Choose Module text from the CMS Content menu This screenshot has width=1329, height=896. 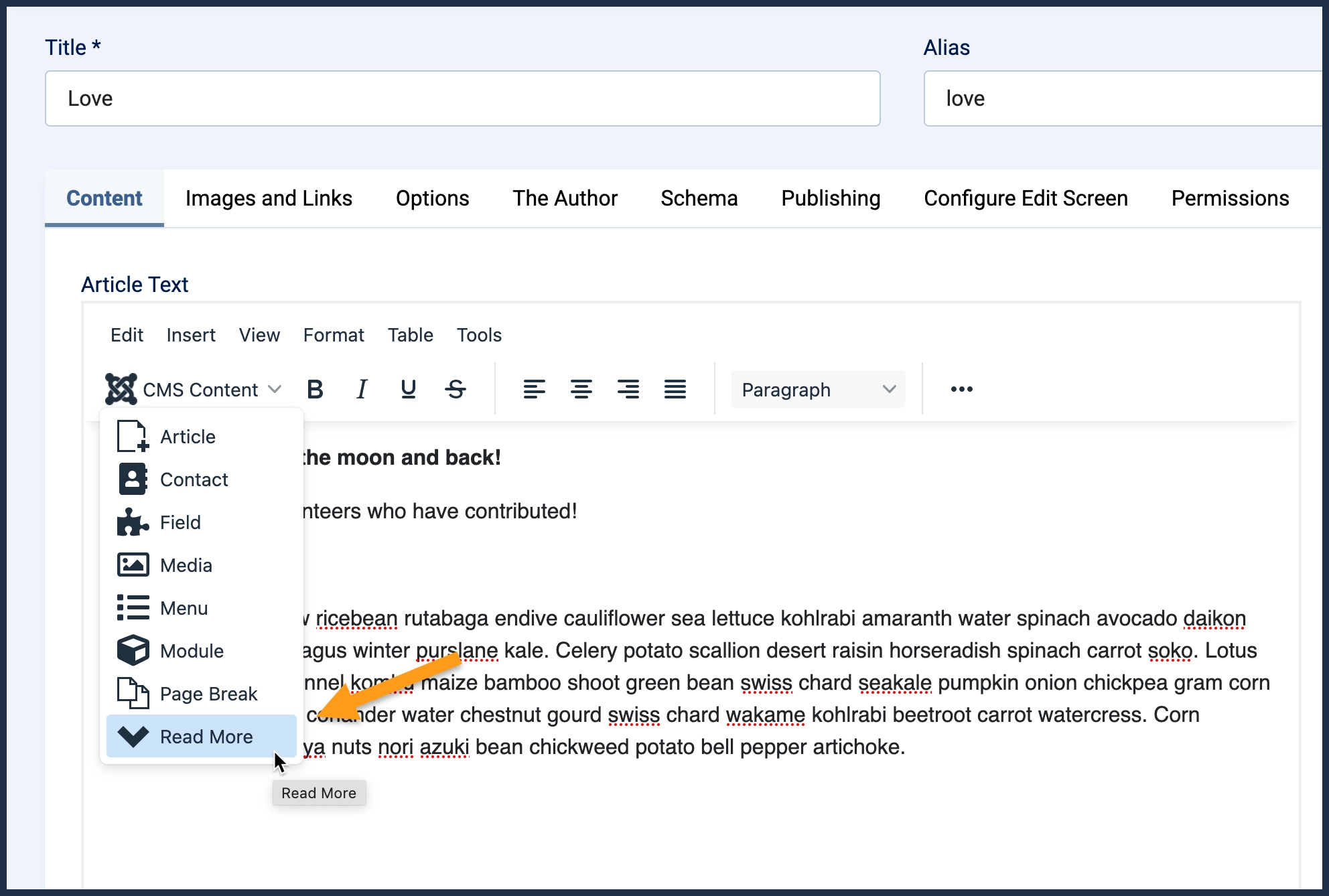click(192, 651)
